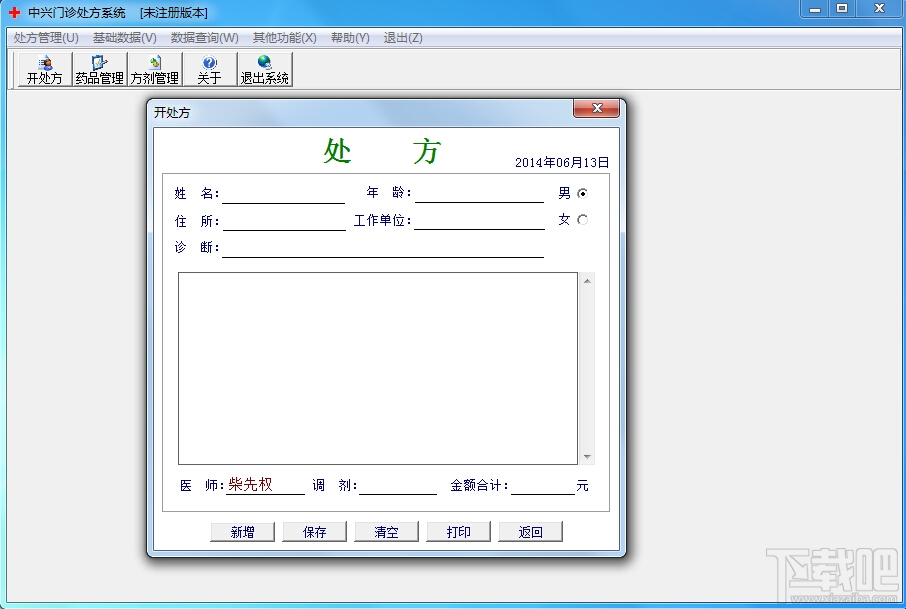Image resolution: width=906 pixels, height=609 pixels.
Task: Minimize the main application window
Action: pos(815,9)
